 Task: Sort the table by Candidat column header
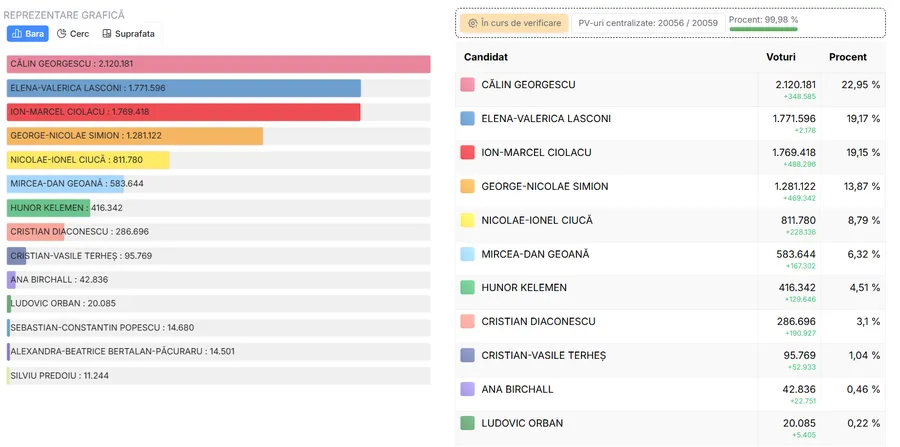click(486, 57)
